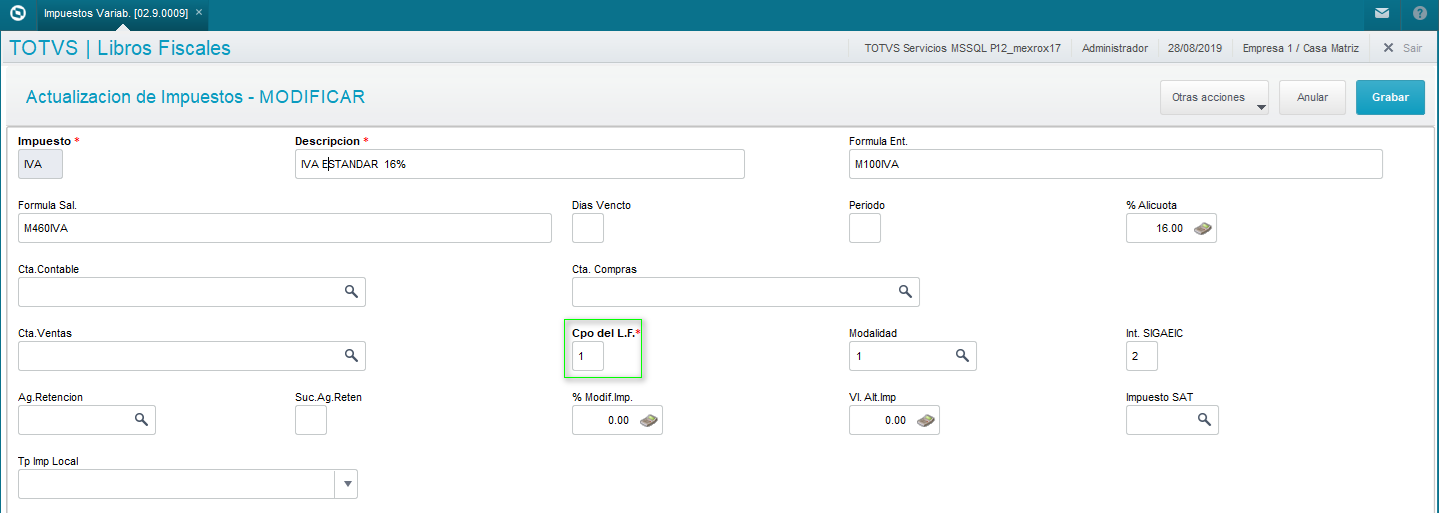Click the Sair exit X icon
The height and width of the screenshot is (513, 1439).
click(1388, 47)
